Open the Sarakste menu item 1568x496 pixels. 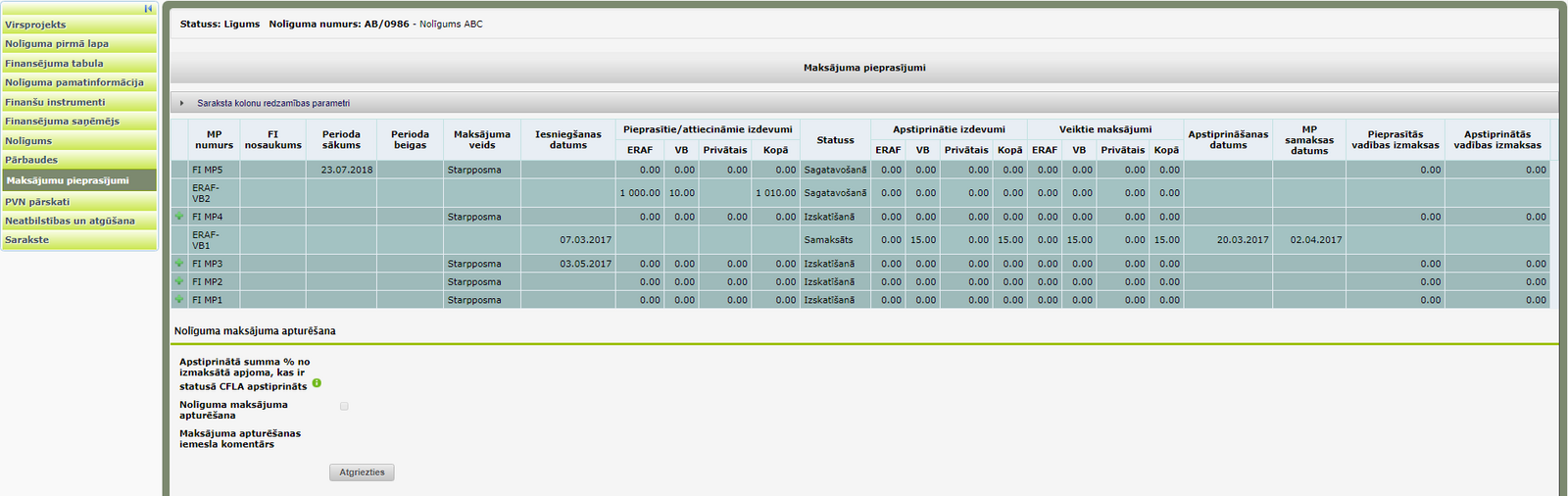point(79,239)
